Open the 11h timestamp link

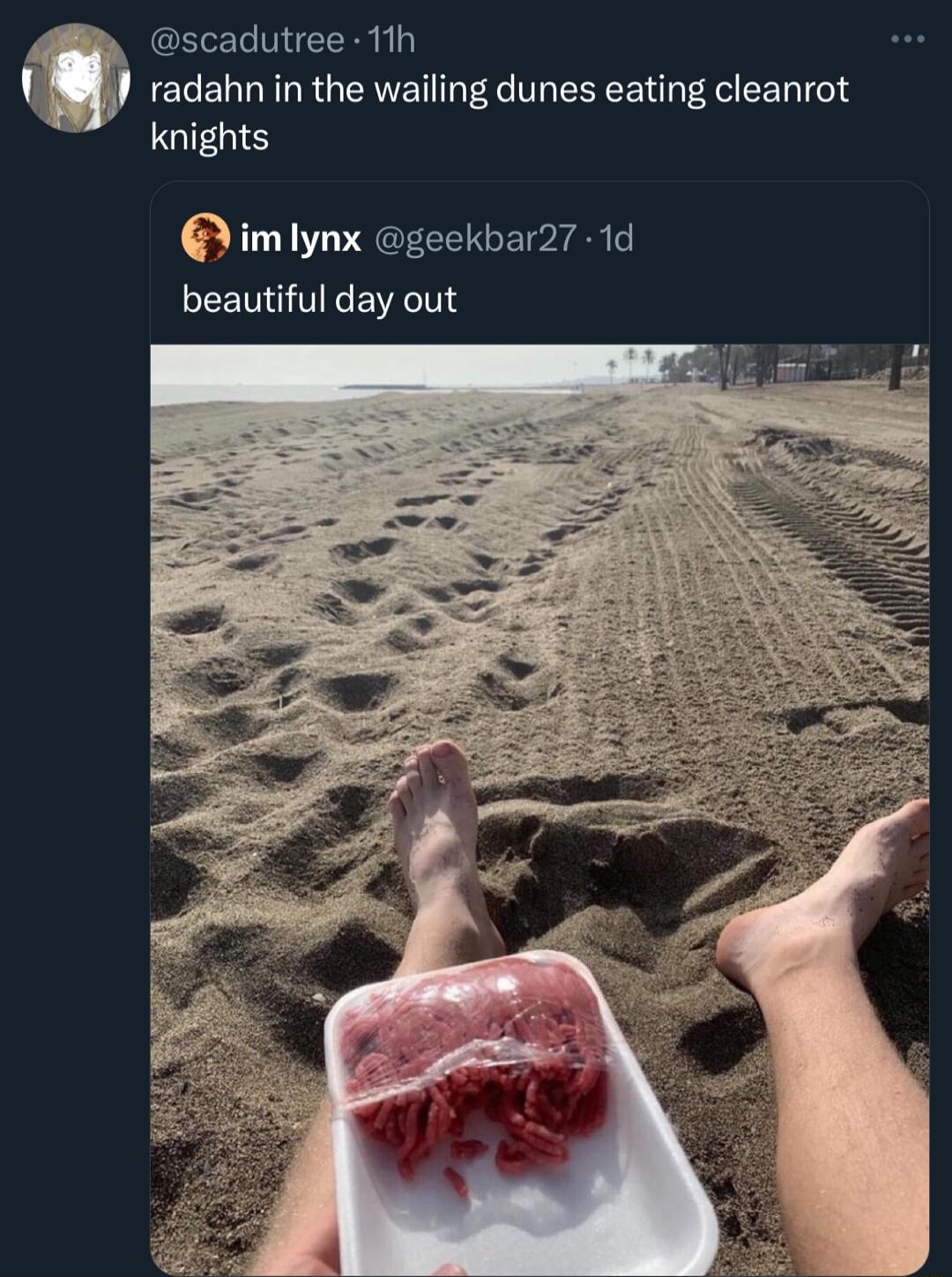[x=390, y=40]
